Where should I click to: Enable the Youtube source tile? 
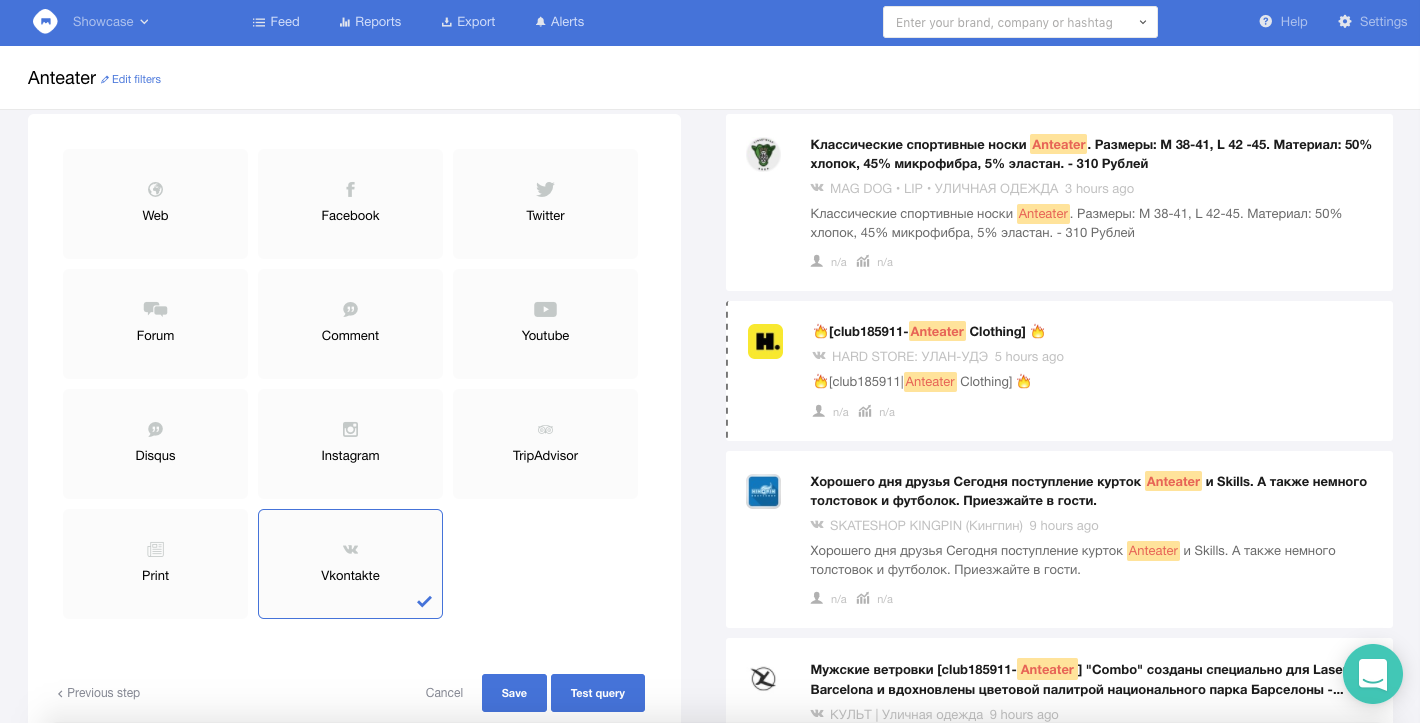pos(545,324)
